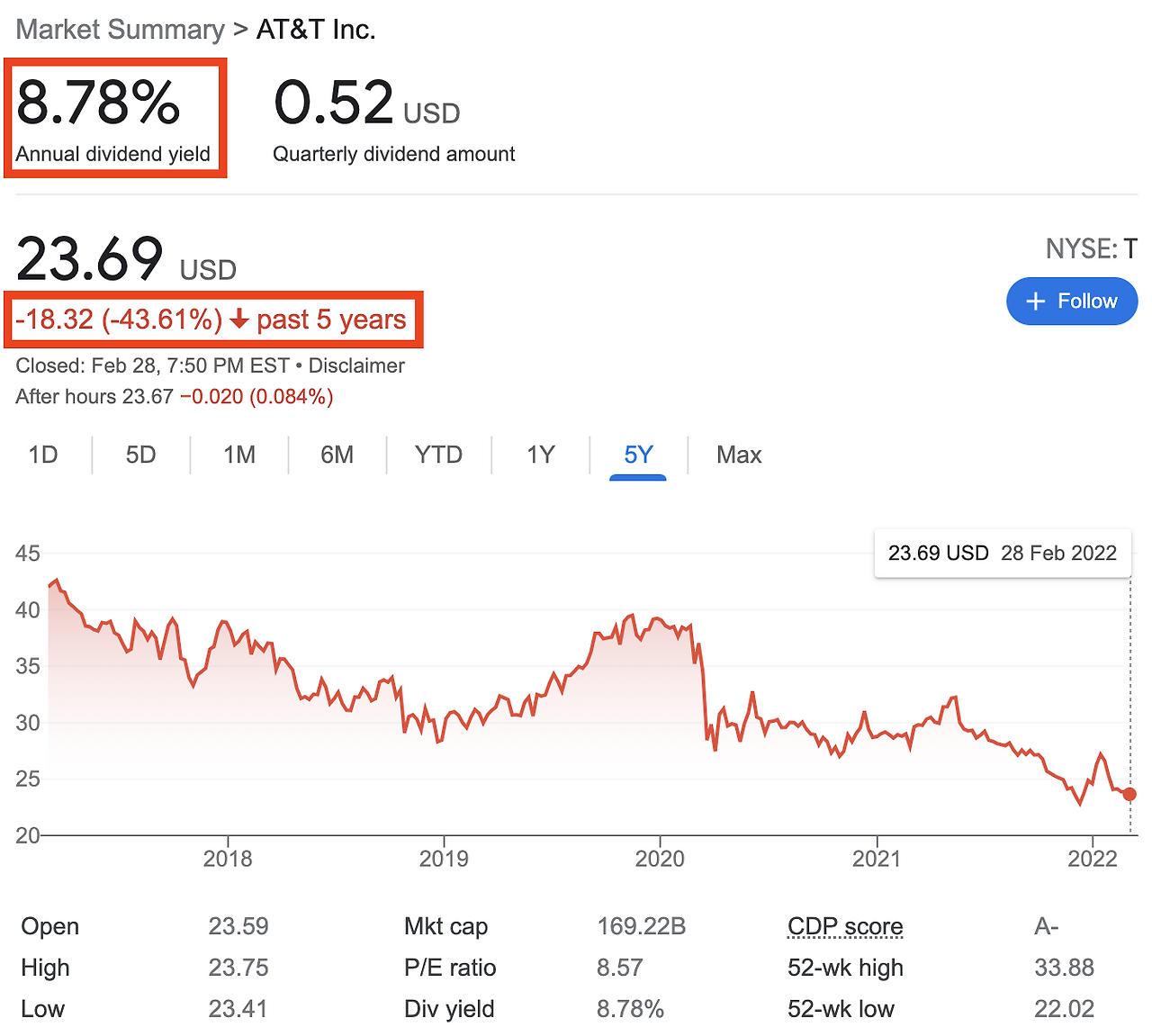This screenshot has height=1036, width=1152.
Task: Switch to the 1D time range tab
Action: pyautogui.click(x=43, y=455)
